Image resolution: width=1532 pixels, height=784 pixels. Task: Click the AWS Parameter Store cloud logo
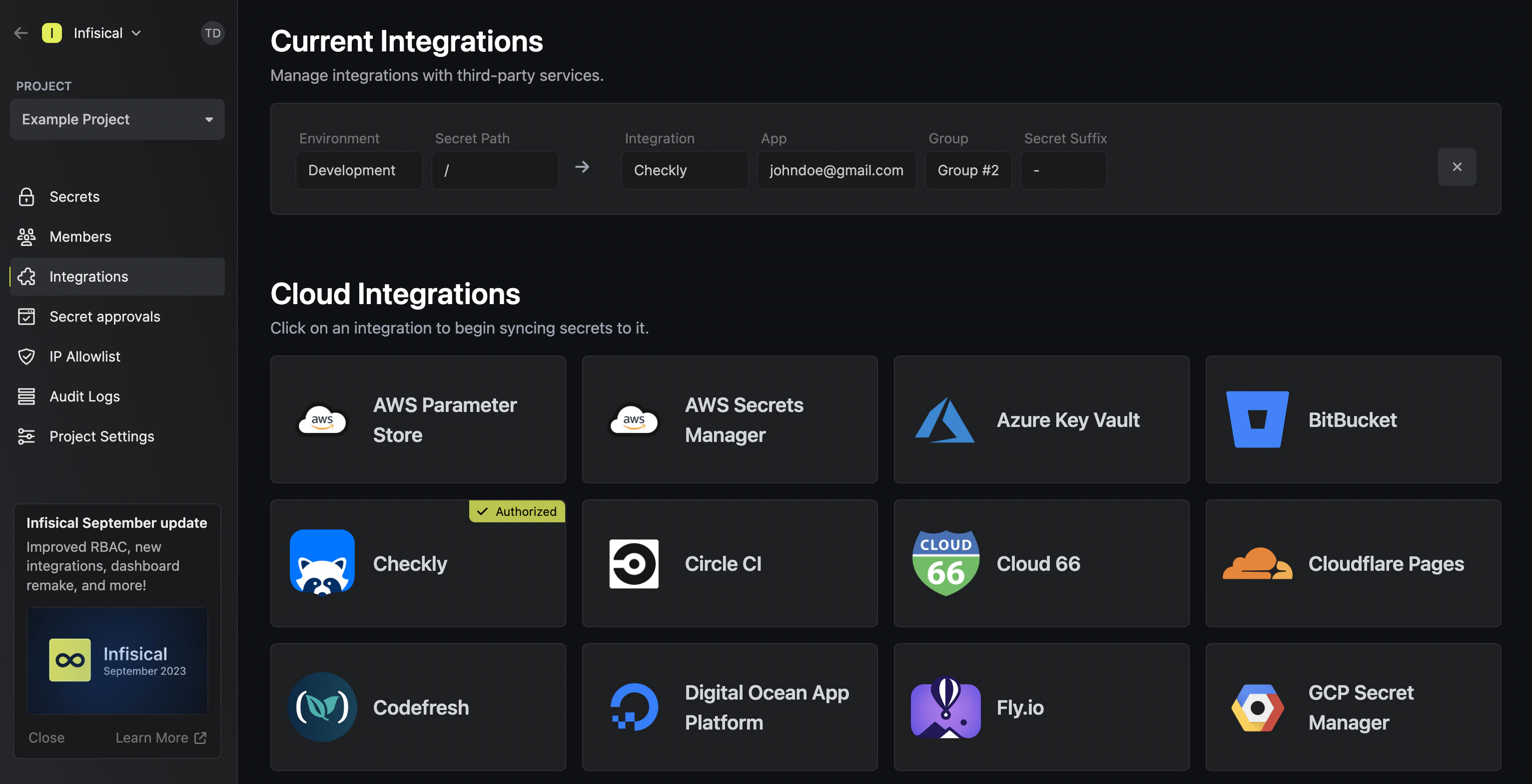coord(322,419)
